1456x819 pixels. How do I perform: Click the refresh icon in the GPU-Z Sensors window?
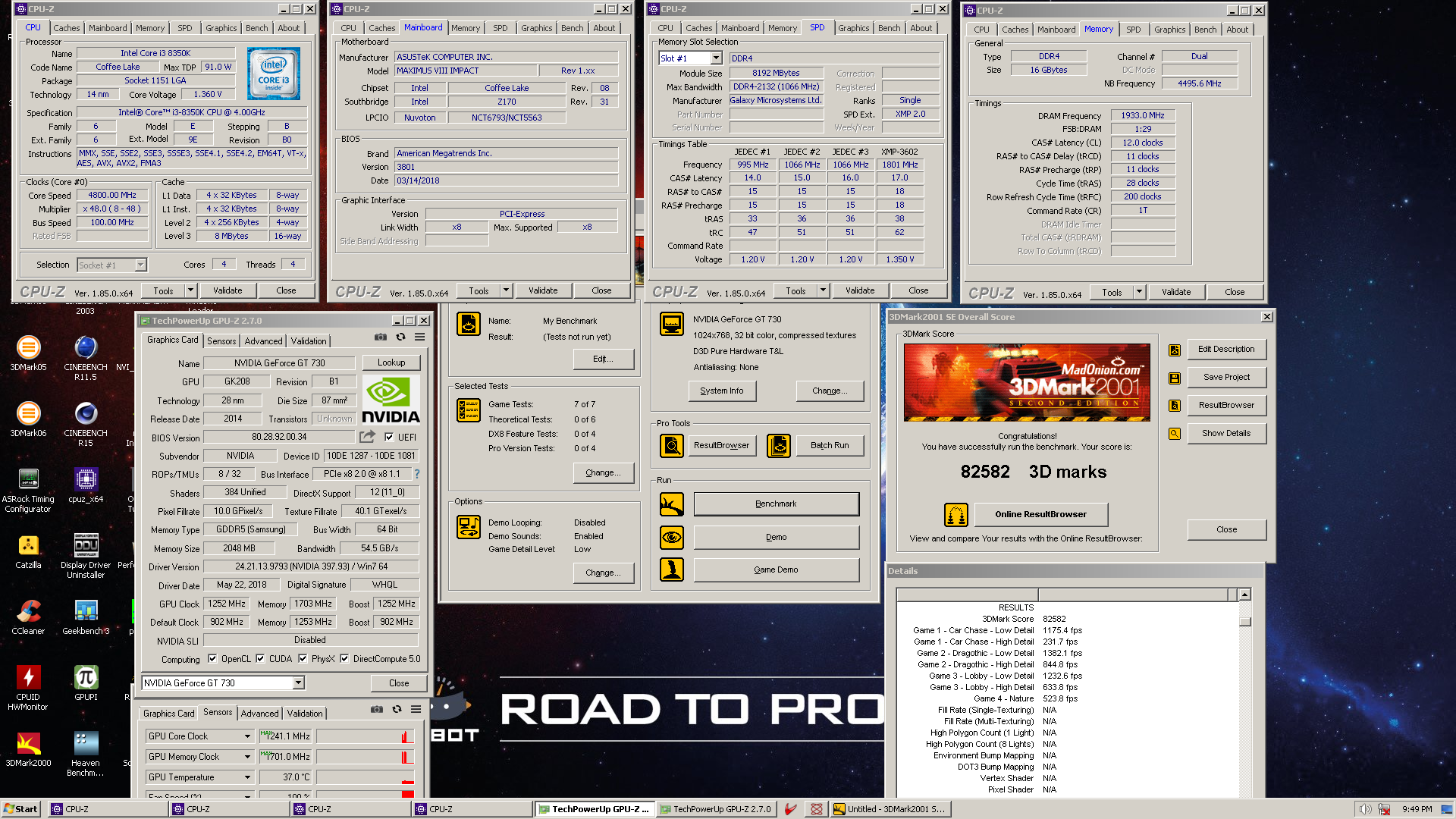(397, 710)
